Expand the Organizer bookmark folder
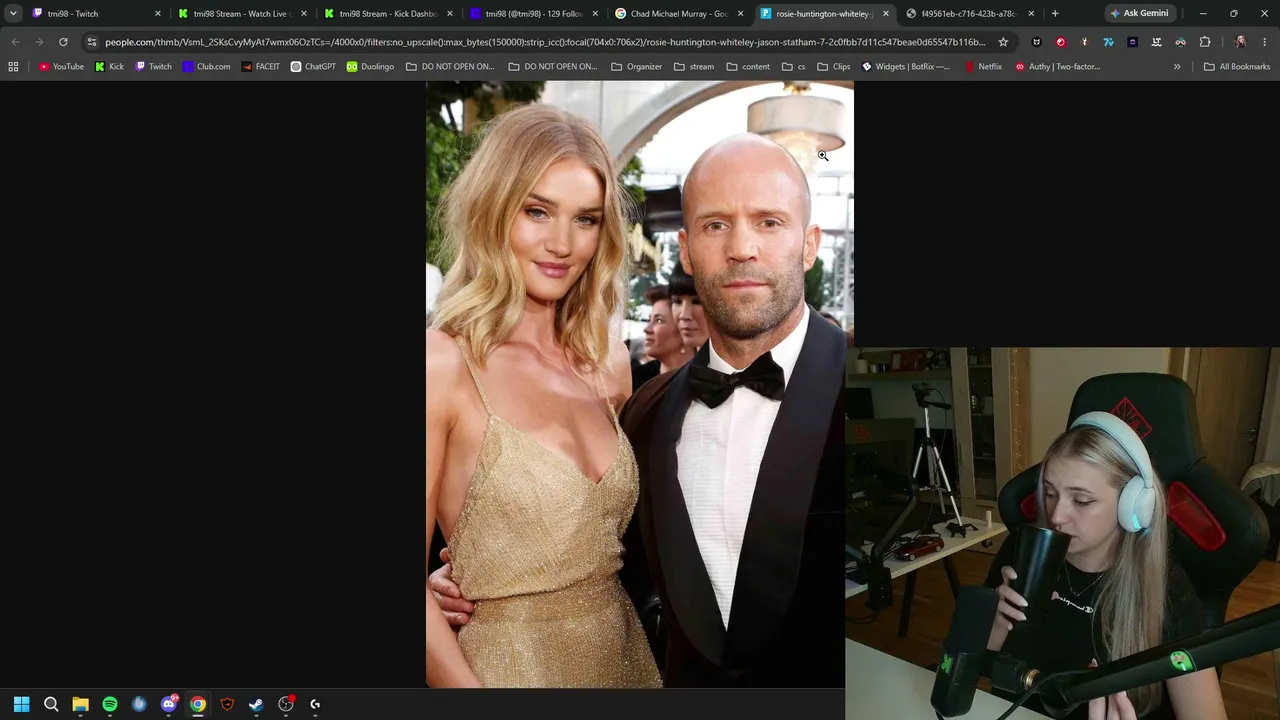 [x=636, y=67]
